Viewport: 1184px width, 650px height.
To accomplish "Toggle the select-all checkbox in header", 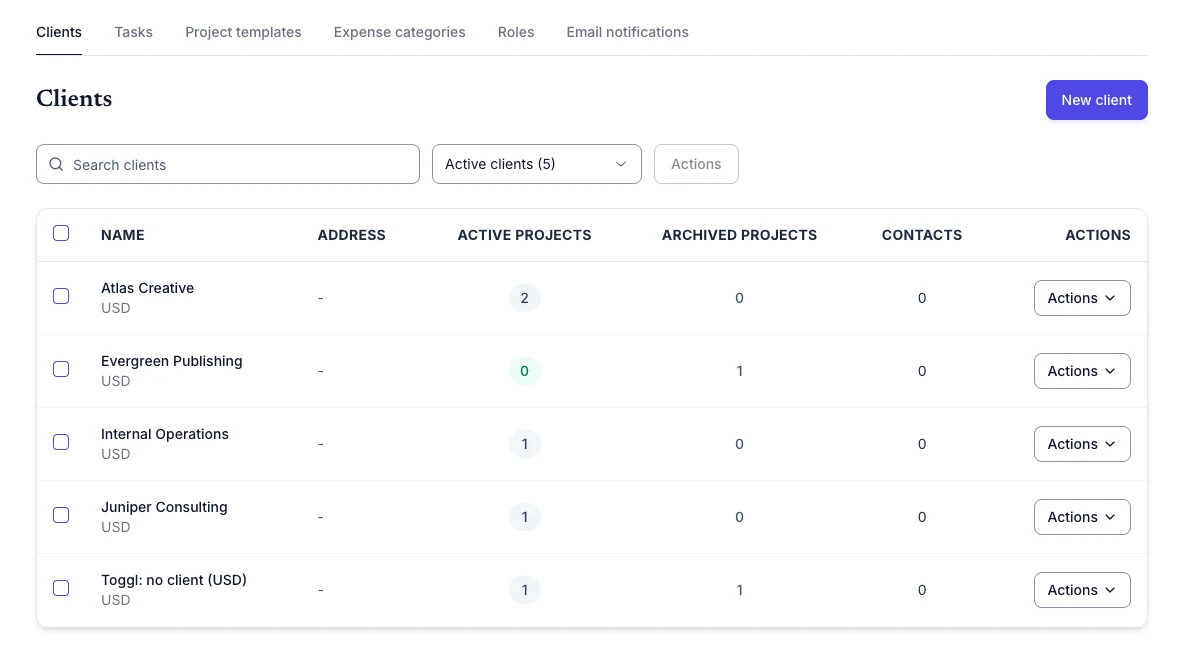I will coord(61,233).
